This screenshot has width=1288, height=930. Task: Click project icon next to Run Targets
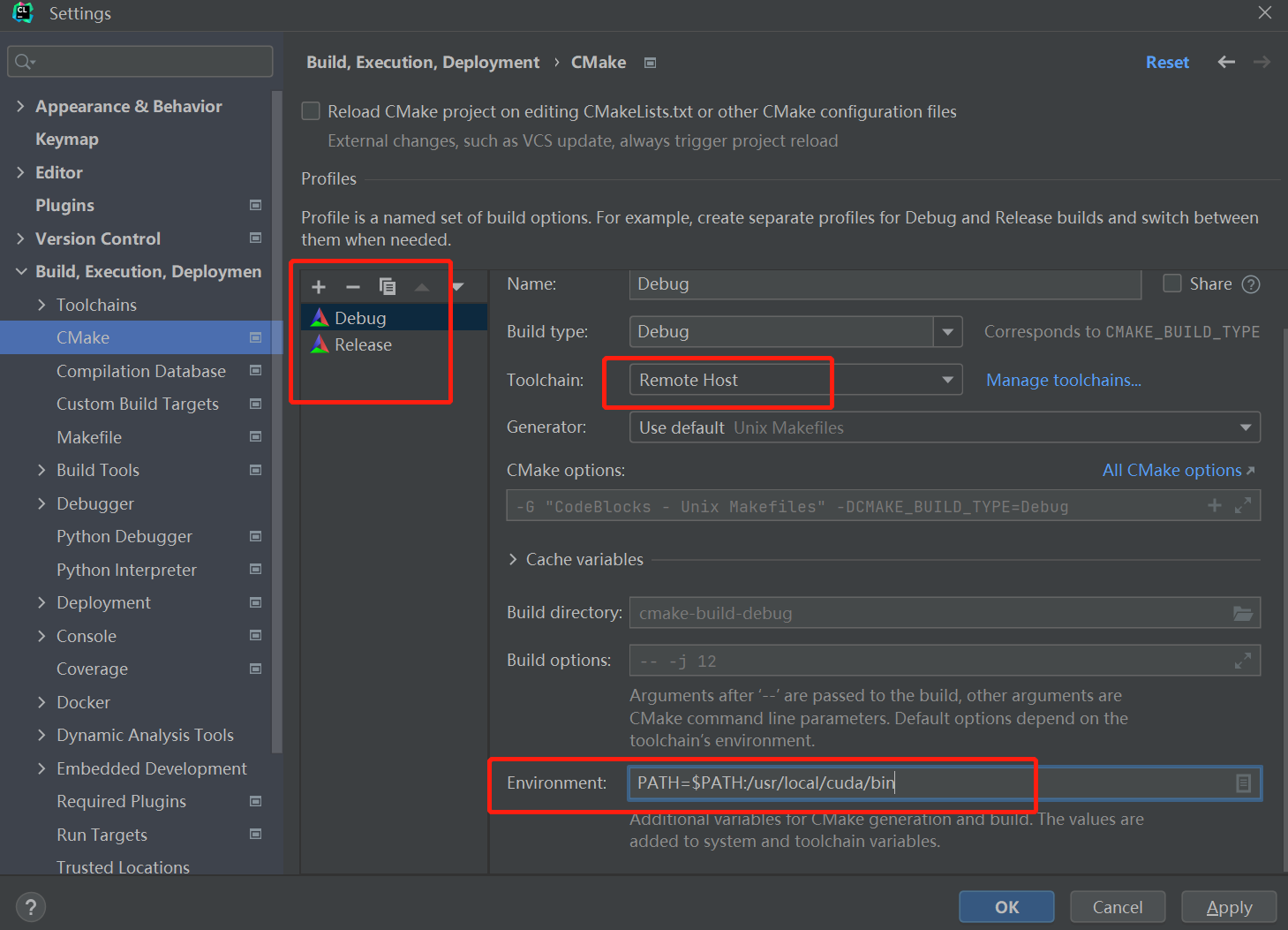click(x=255, y=834)
